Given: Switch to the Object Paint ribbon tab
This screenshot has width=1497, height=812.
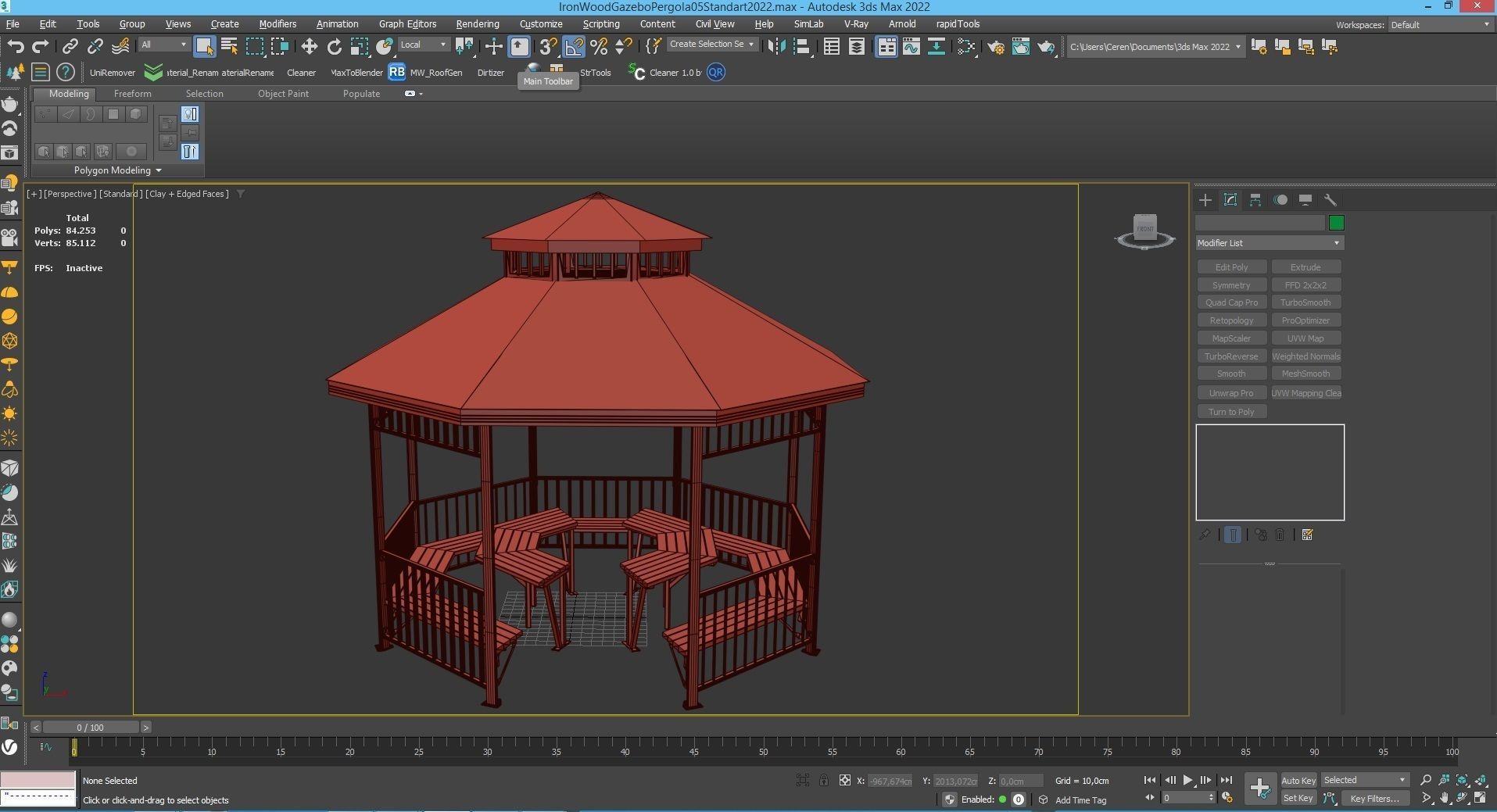Looking at the screenshot, I should 283,94.
